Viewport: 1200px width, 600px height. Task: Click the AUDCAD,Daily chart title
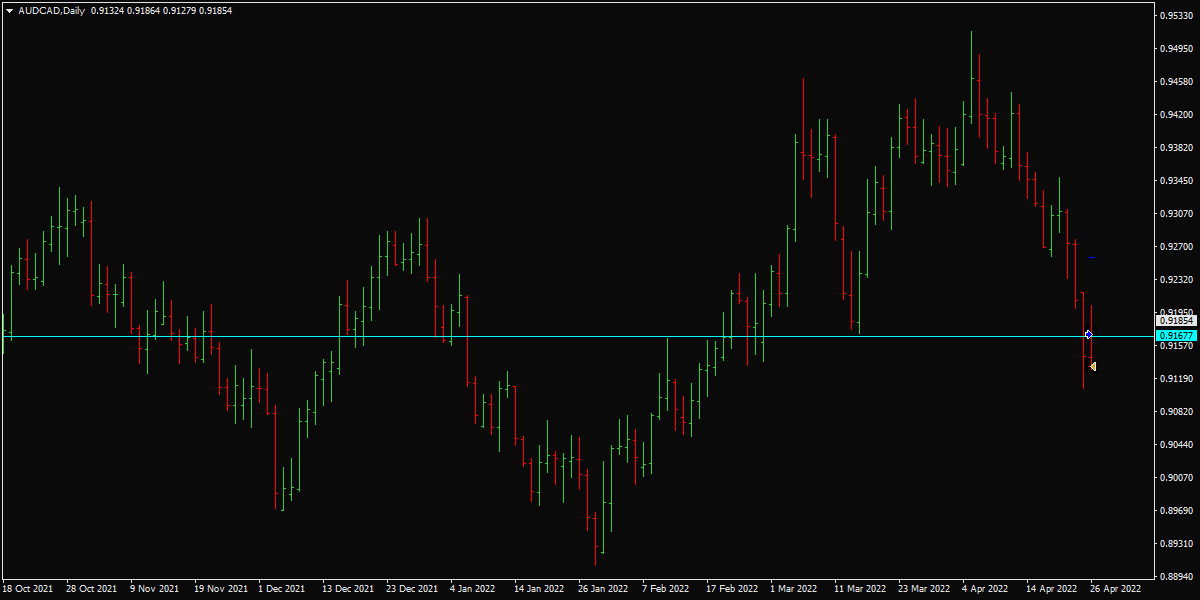coord(51,10)
